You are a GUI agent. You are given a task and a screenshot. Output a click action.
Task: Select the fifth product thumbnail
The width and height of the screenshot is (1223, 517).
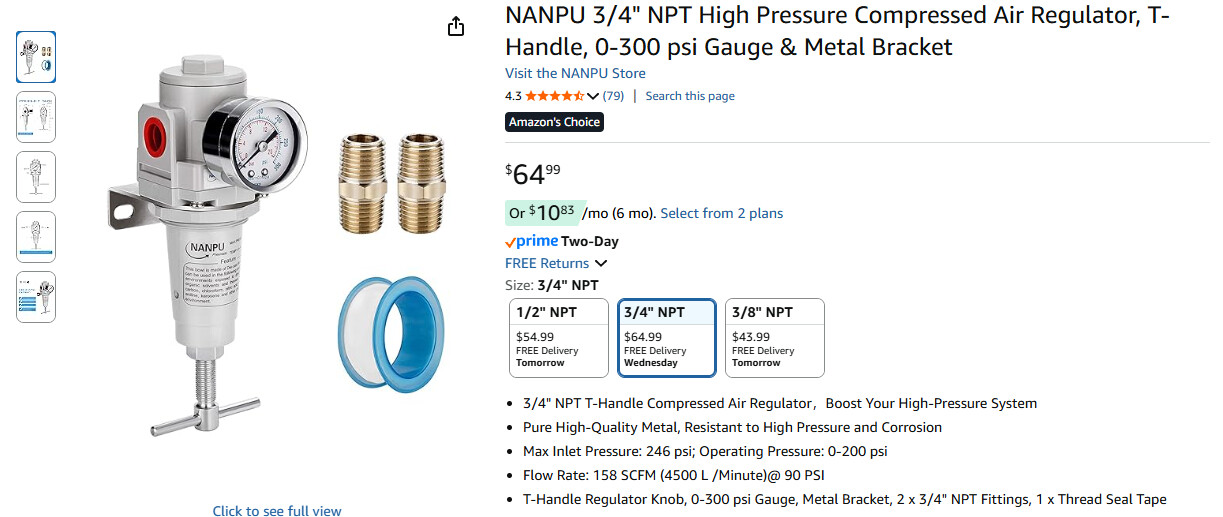click(x=36, y=297)
